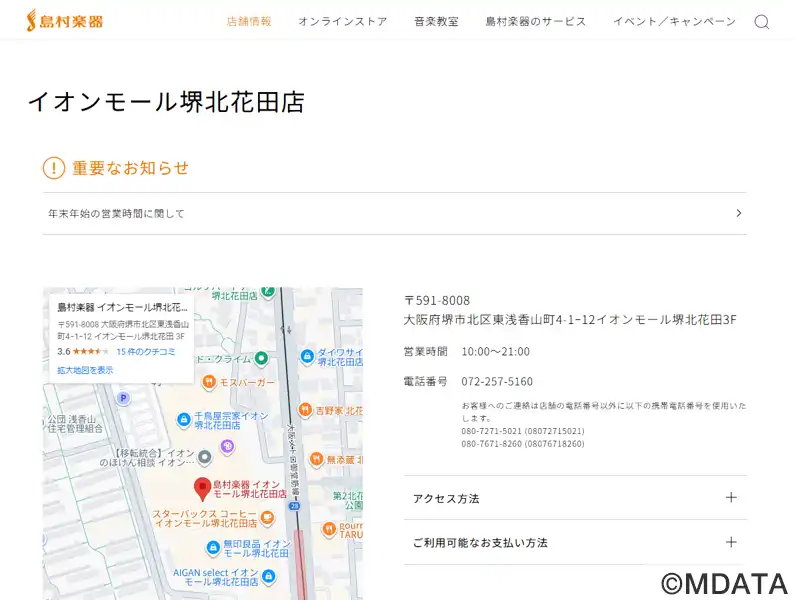Click the Yoshinoya restaurant map icon
The width and height of the screenshot is (800, 600).
point(307,410)
